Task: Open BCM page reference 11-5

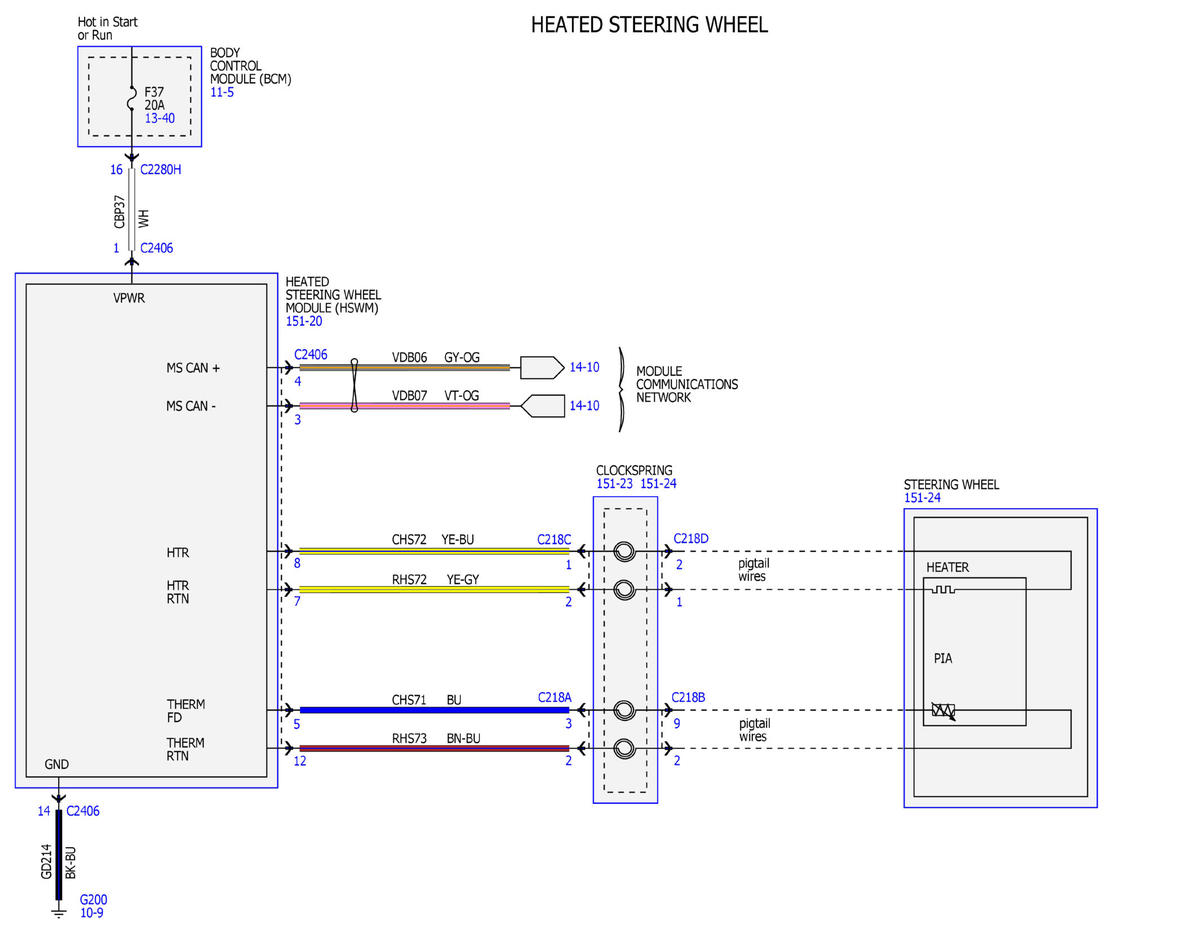Action: pos(224,92)
